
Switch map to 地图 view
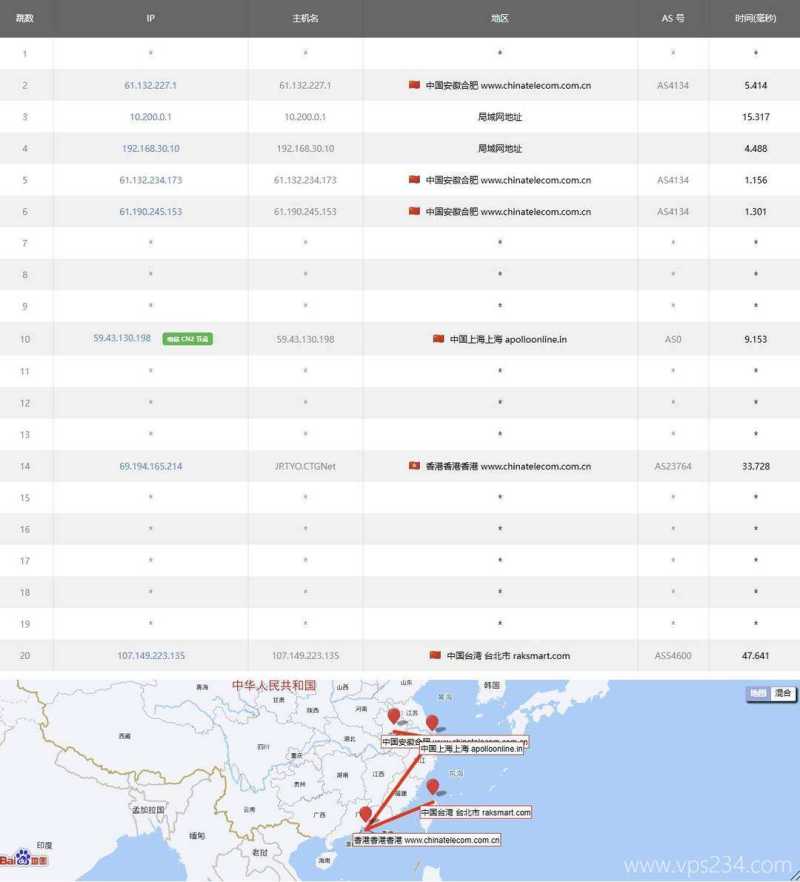pyautogui.click(x=758, y=691)
